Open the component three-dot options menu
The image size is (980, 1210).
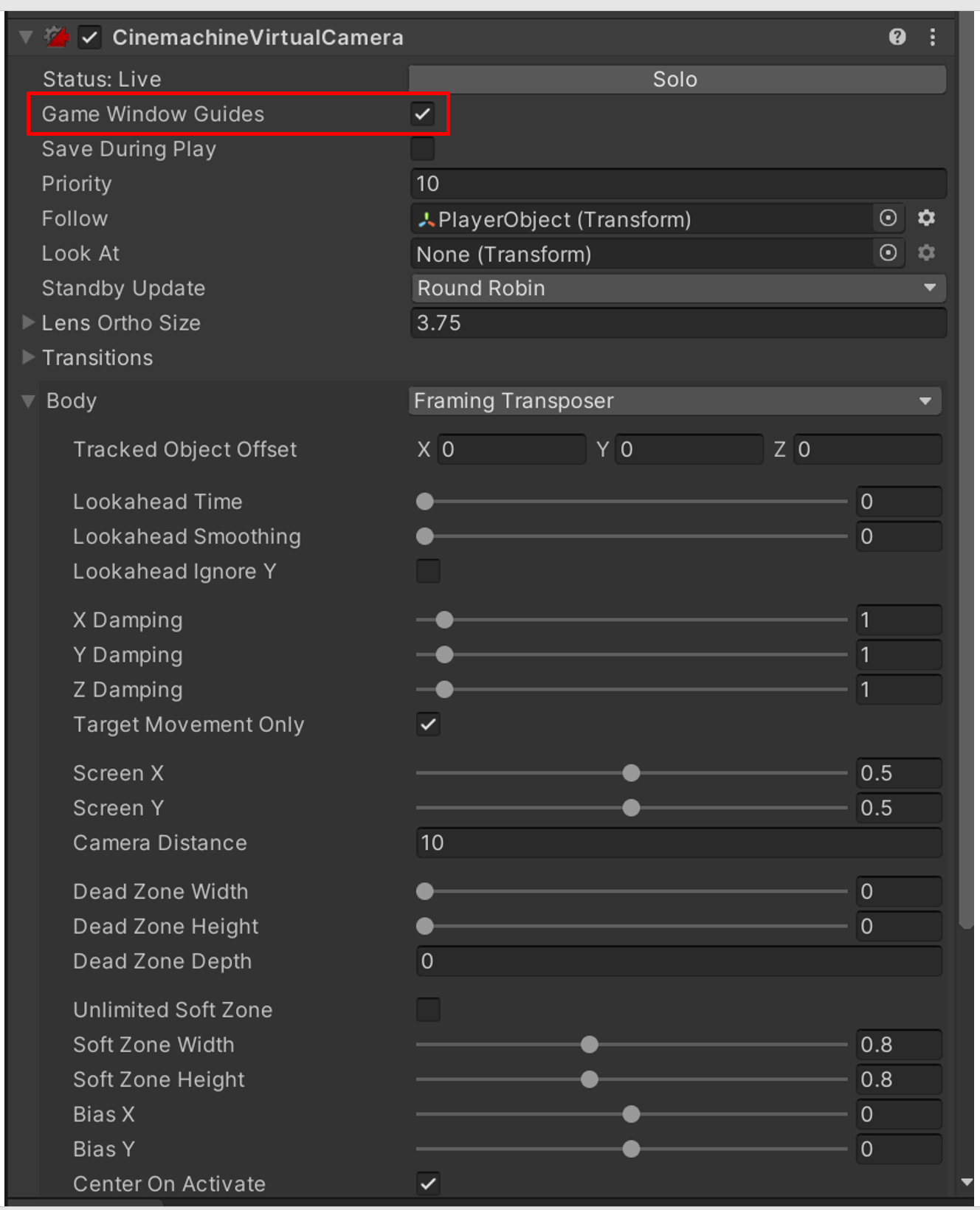pos(933,37)
